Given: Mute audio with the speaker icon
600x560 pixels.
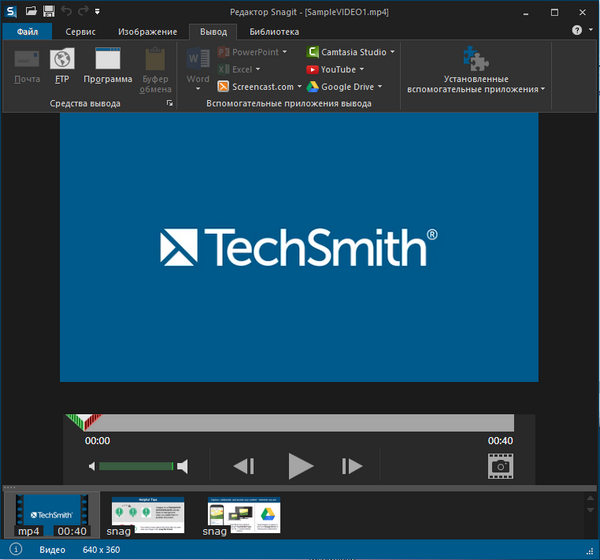Looking at the screenshot, I should (92, 466).
